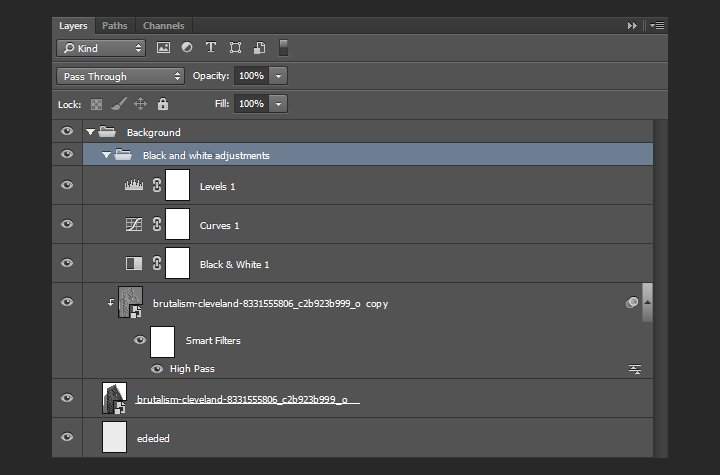
Task: Click the Smart Filters label
Action: 213,341
